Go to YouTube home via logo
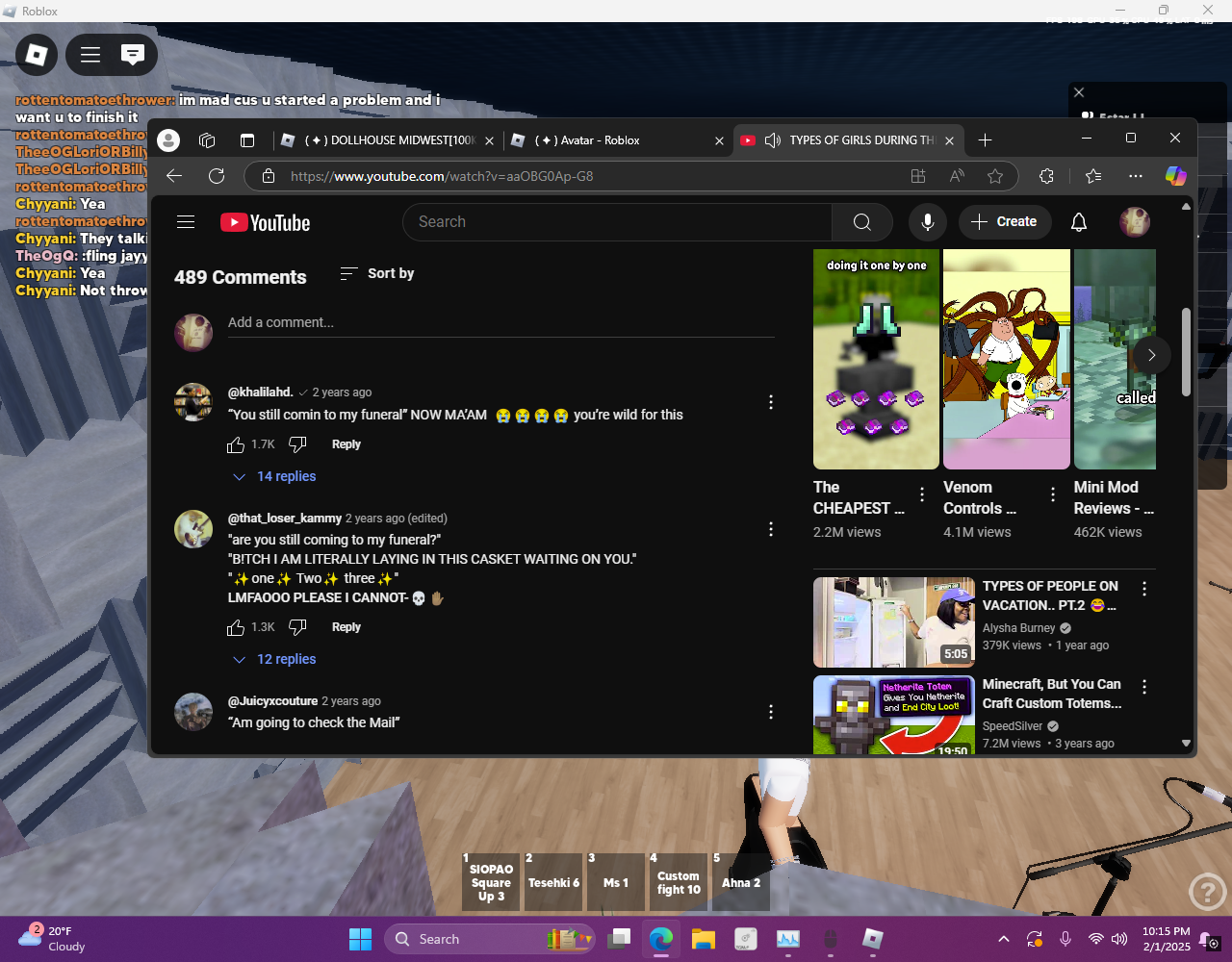This screenshot has width=1232, height=962. [x=265, y=222]
